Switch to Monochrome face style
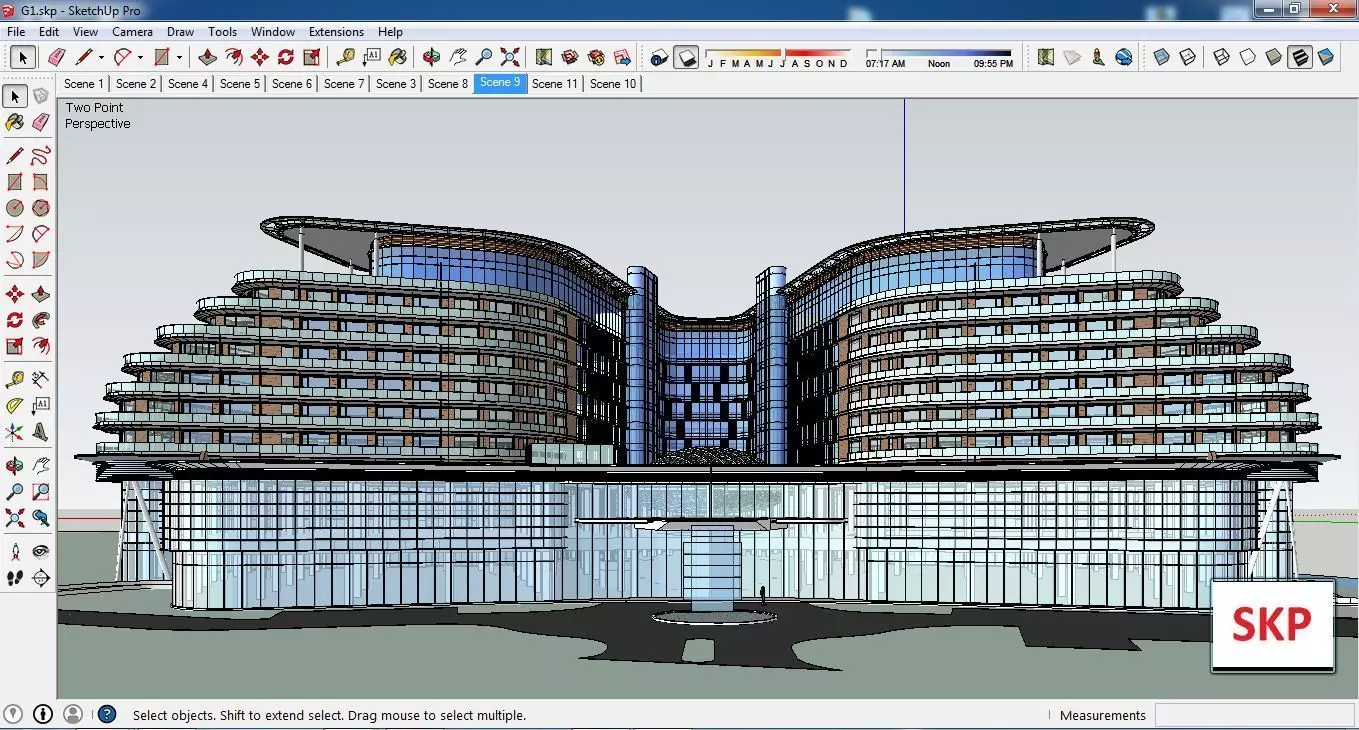The width and height of the screenshot is (1359, 730). click(x=1325, y=57)
